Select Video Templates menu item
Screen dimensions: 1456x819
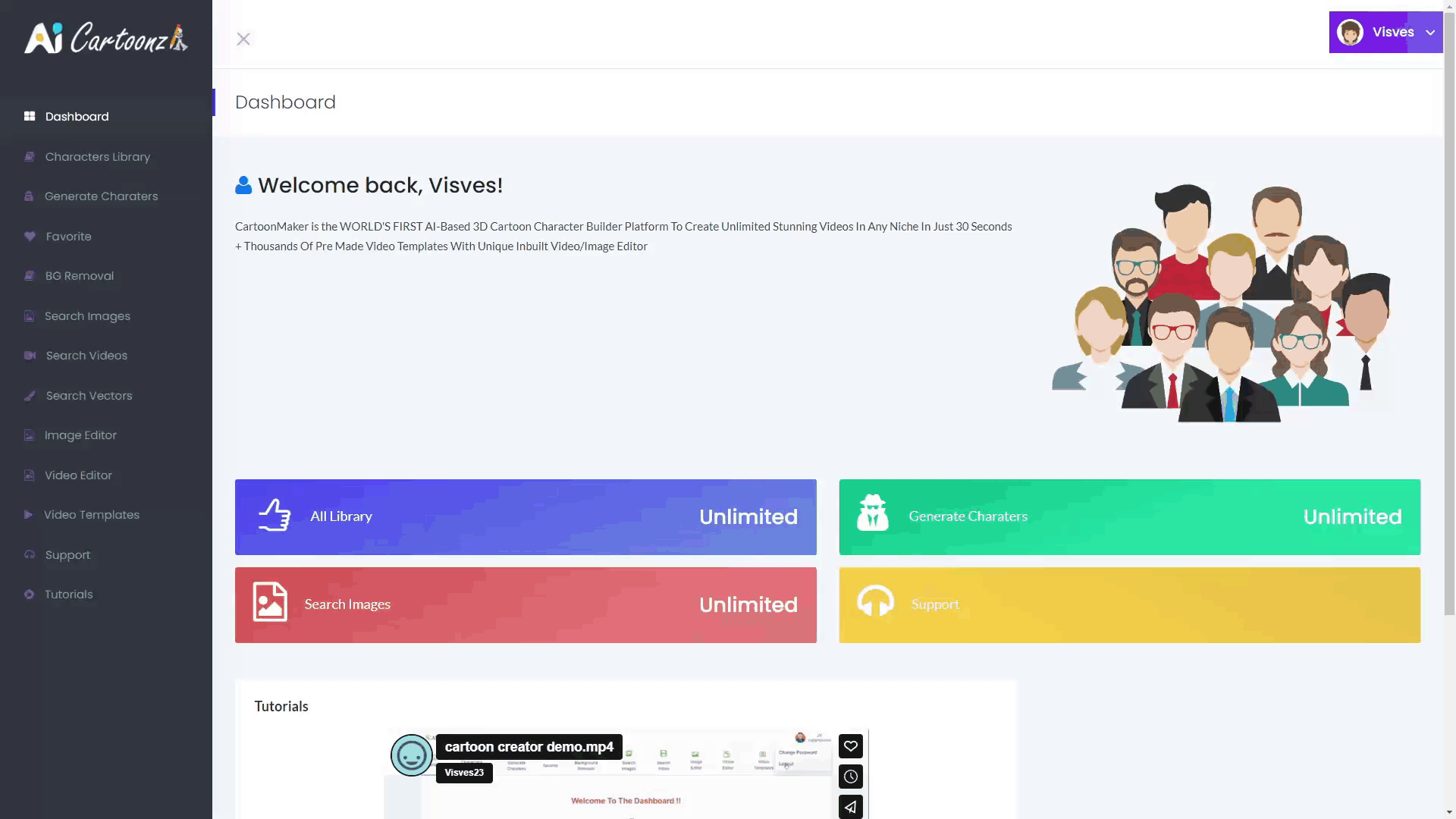(x=91, y=515)
